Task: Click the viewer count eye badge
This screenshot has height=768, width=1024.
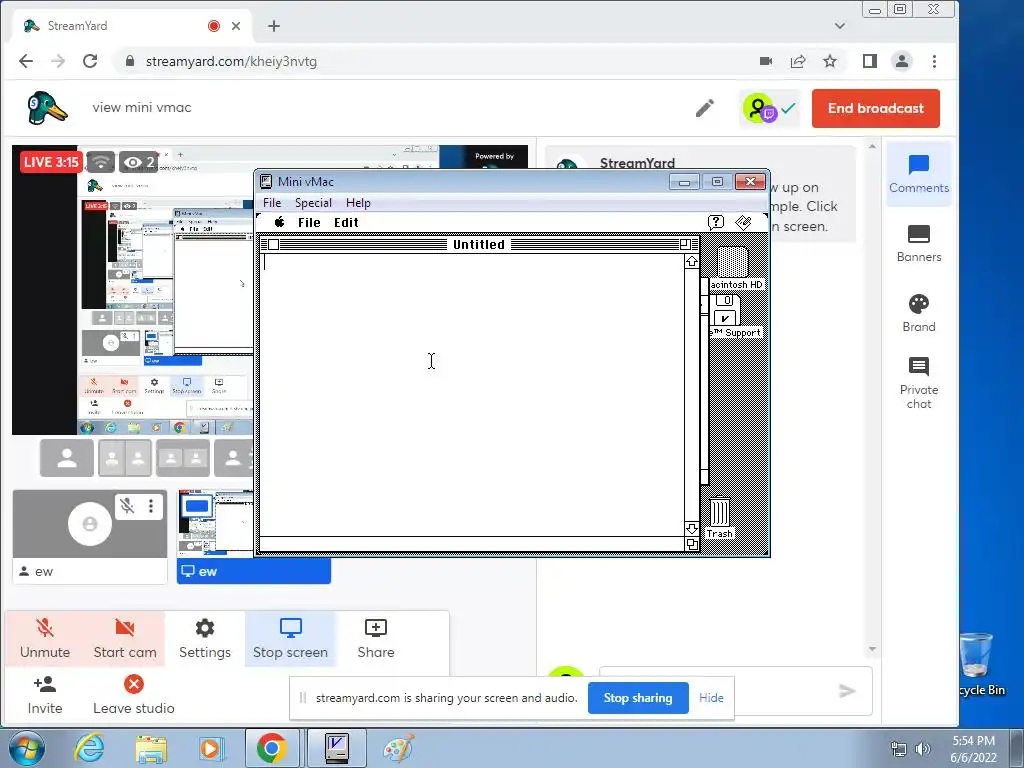Action: click(x=138, y=162)
